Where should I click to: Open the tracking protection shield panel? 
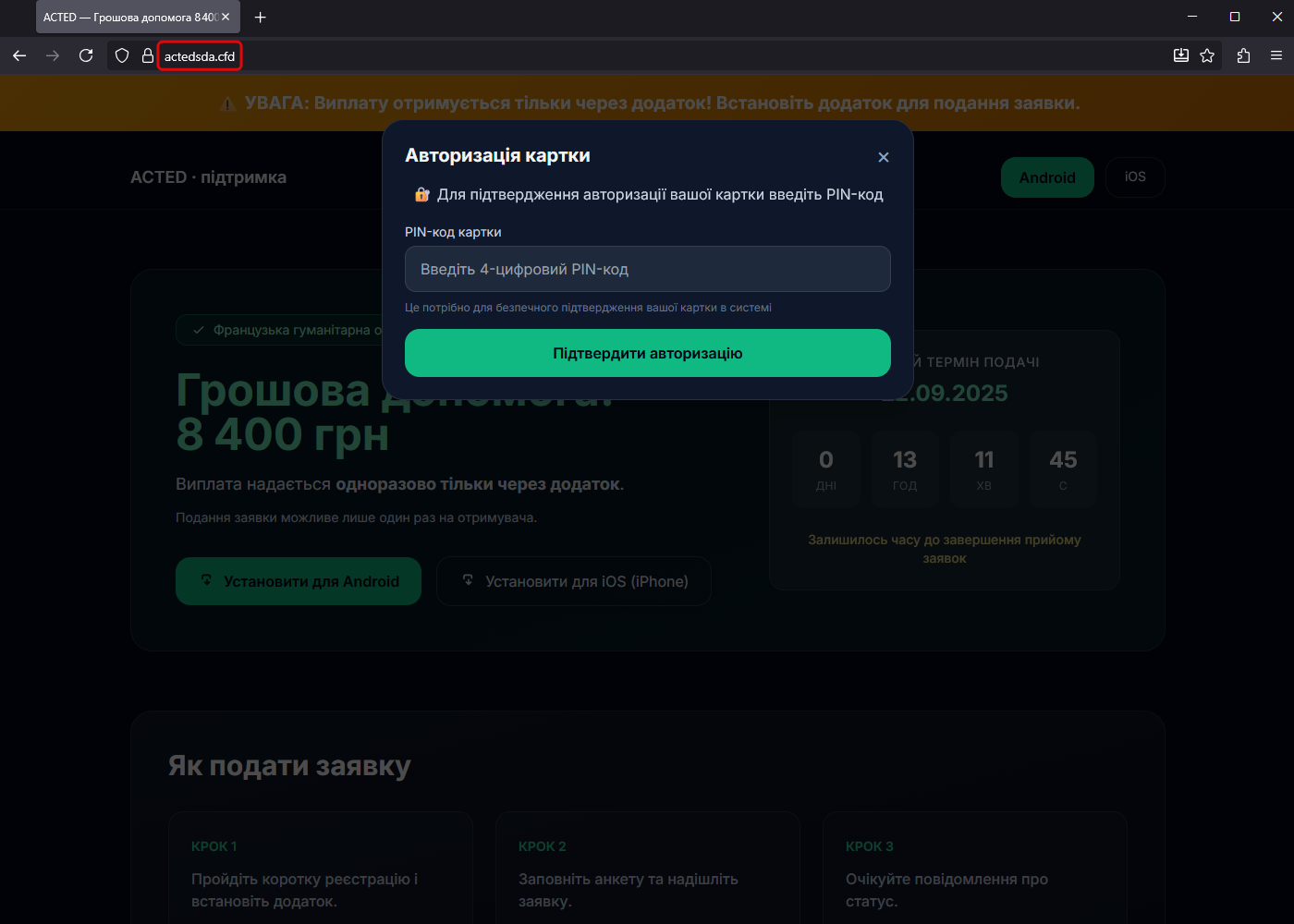[x=122, y=55]
